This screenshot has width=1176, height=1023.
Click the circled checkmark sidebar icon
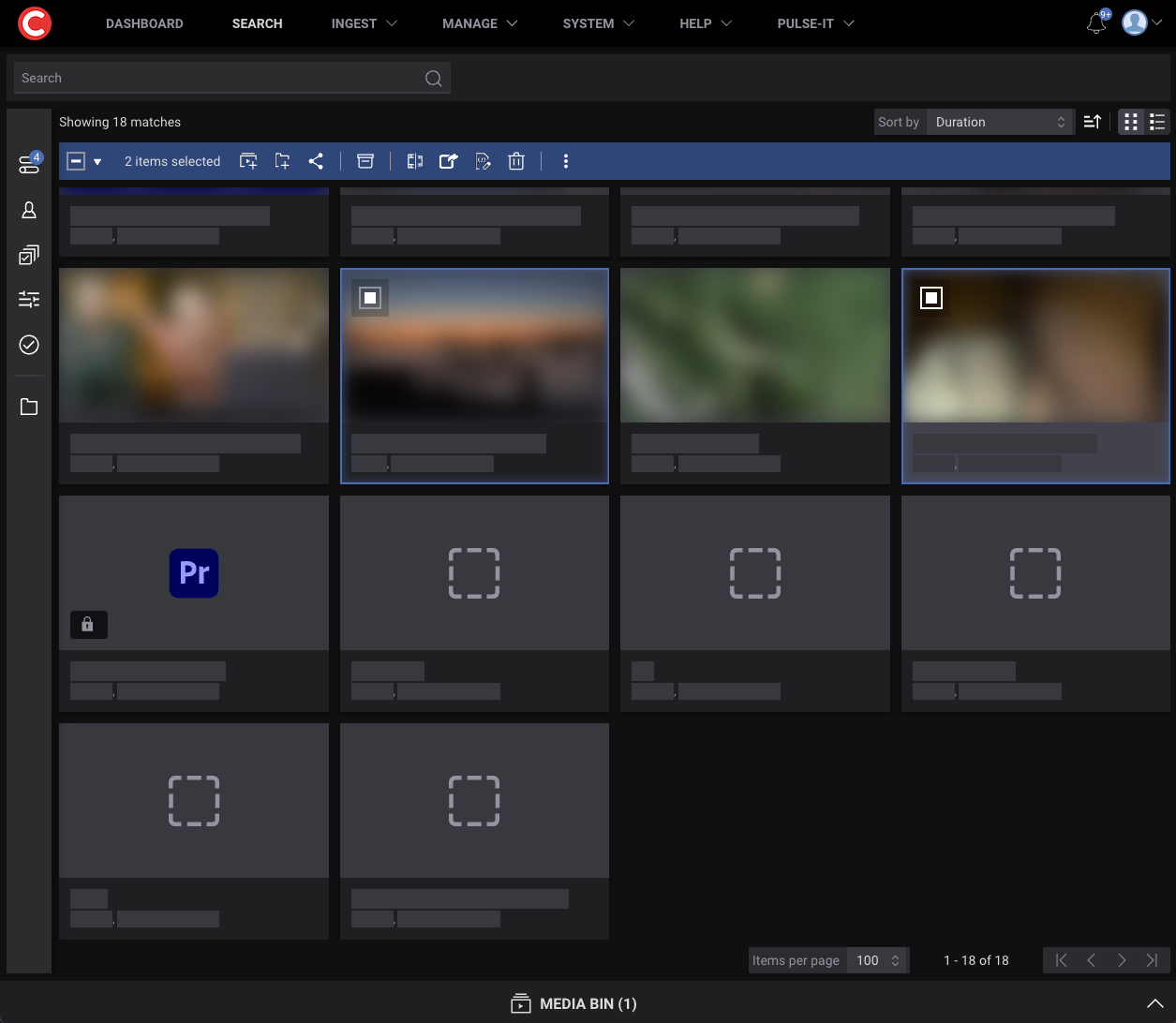coord(29,345)
